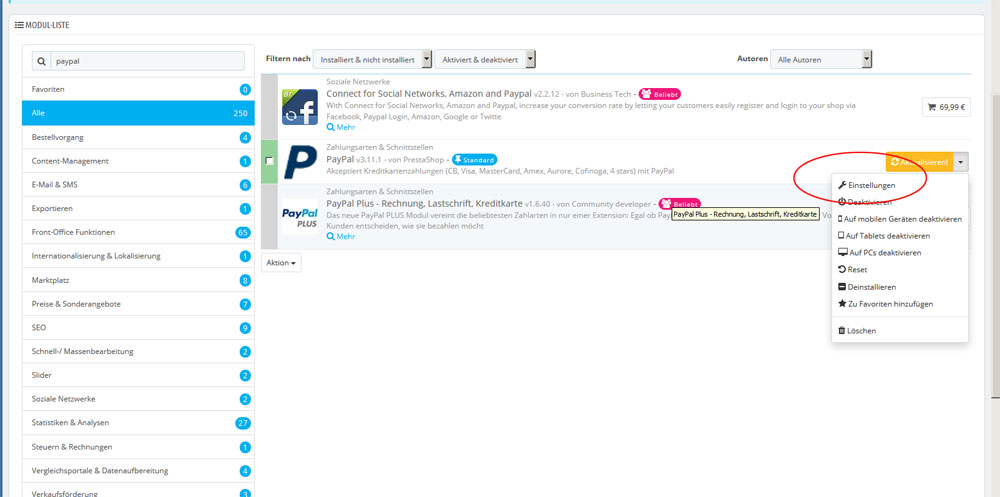Open Mehr link under Connect module

click(341, 127)
